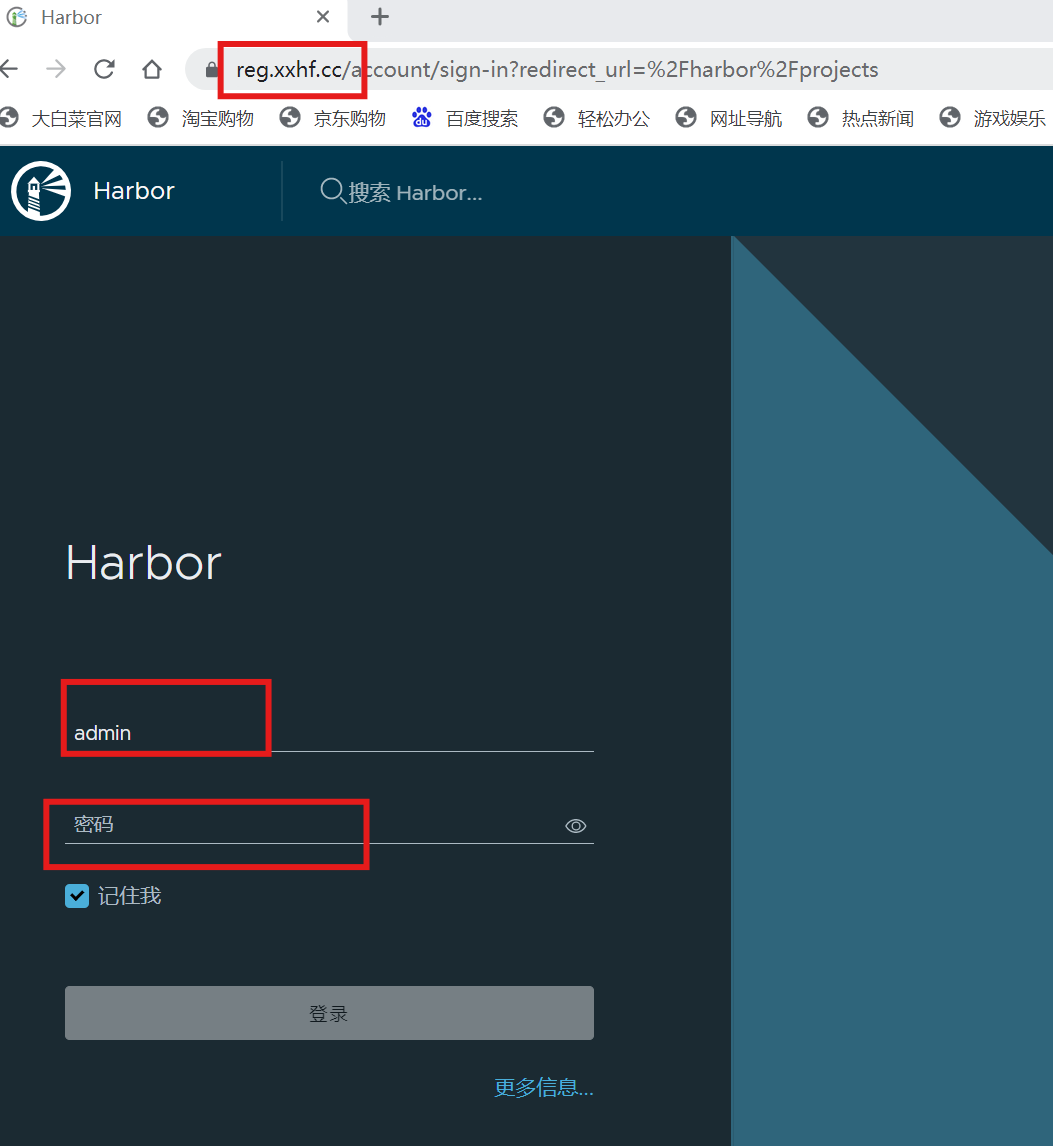Open the 百度搜索 bookmark
This screenshot has height=1146, width=1053.
point(465,118)
